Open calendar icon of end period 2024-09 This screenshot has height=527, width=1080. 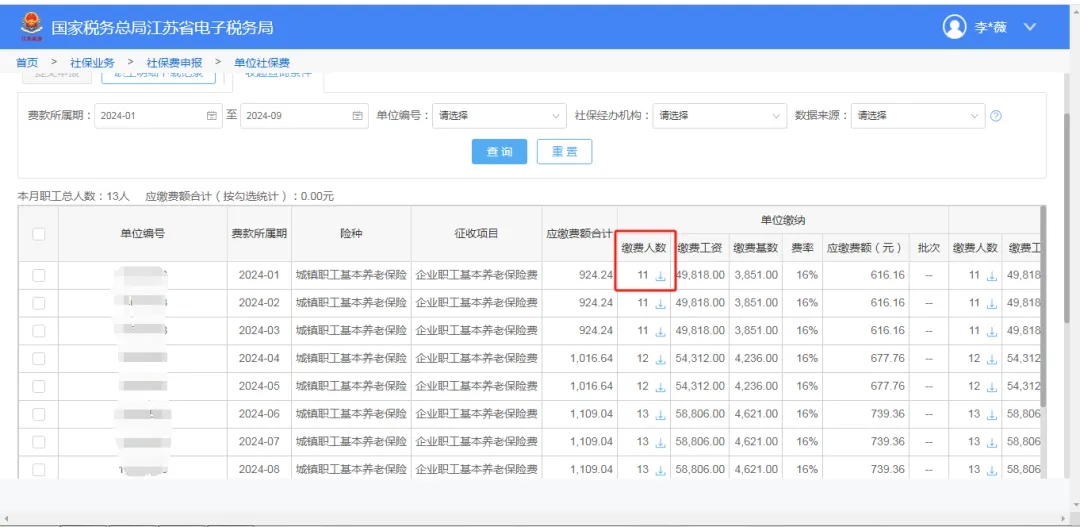[358, 116]
